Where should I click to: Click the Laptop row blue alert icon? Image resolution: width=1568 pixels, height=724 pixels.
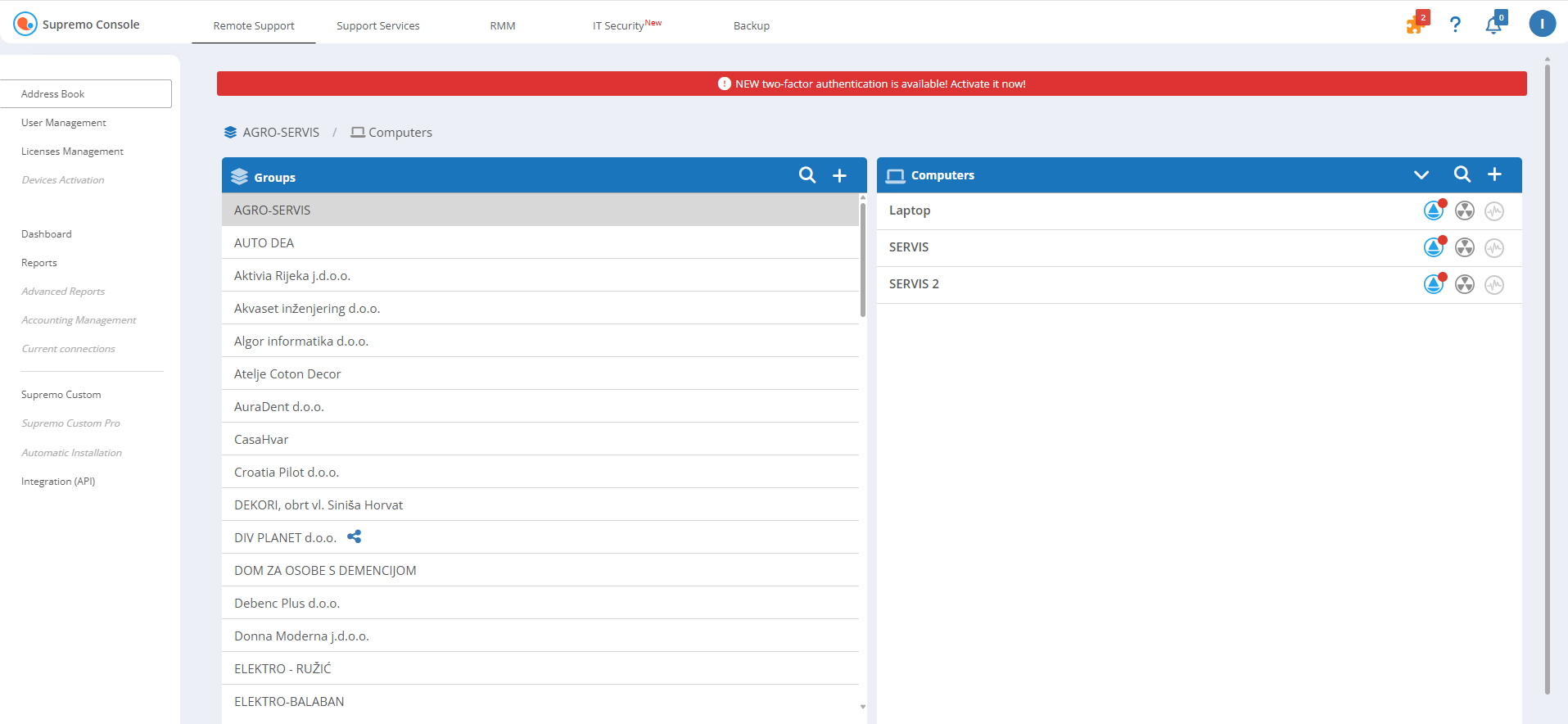pyautogui.click(x=1434, y=210)
